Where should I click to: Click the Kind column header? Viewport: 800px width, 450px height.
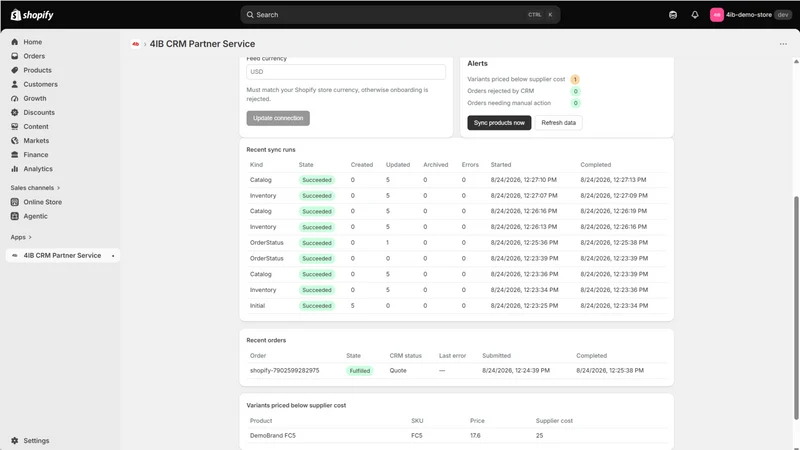tap(256, 165)
